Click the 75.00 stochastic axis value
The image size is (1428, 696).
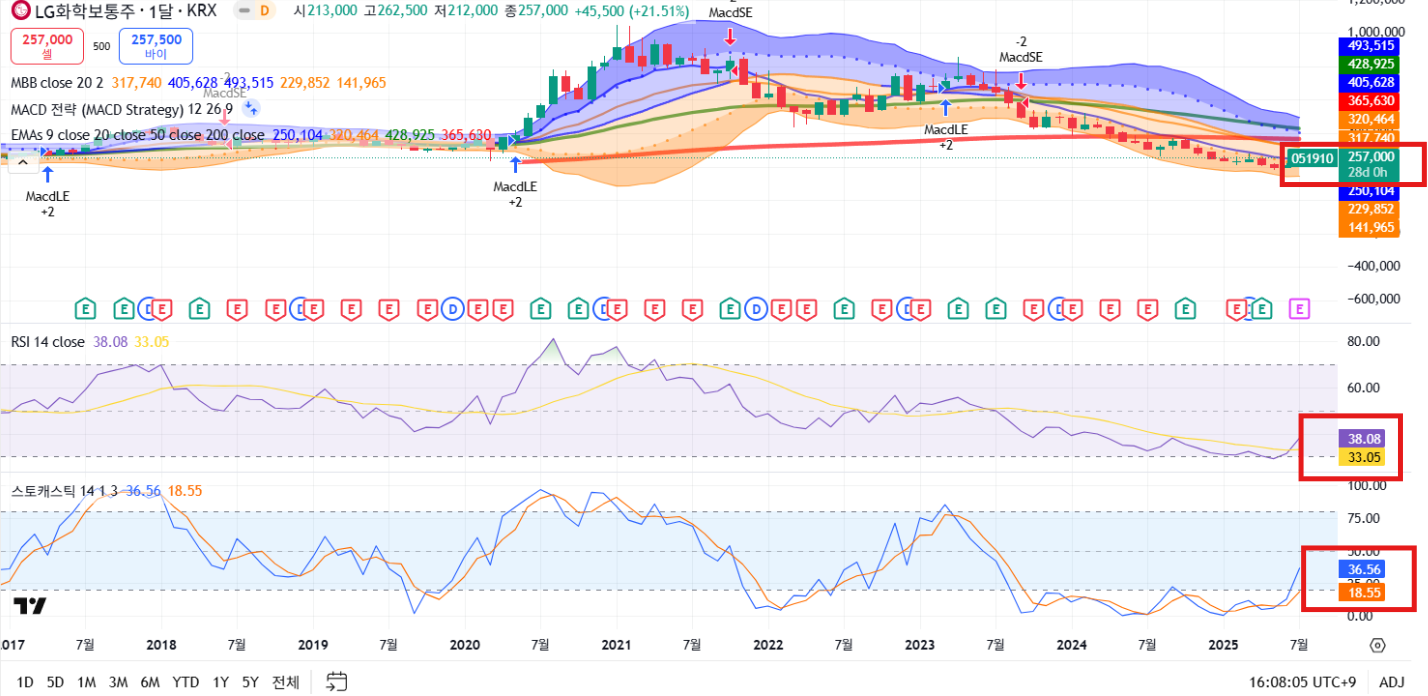pyautogui.click(x=1363, y=518)
